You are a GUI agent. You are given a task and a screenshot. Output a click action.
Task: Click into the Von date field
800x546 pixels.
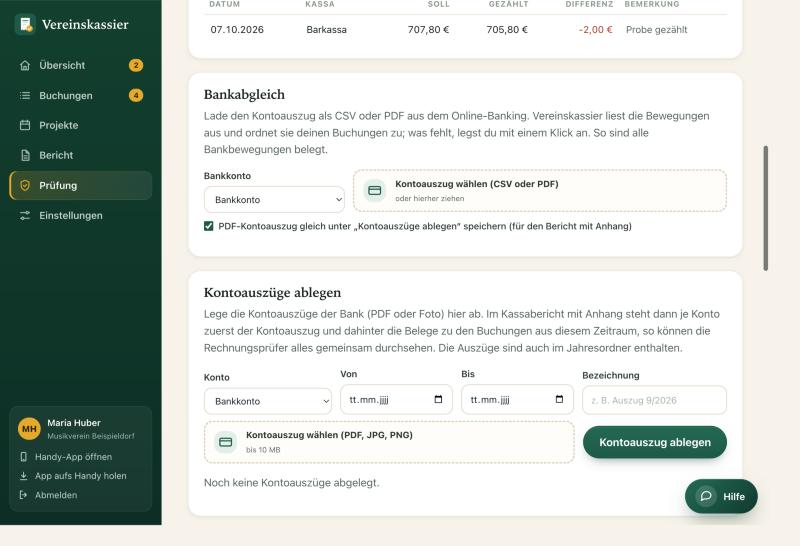pyautogui.click(x=396, y=400)
